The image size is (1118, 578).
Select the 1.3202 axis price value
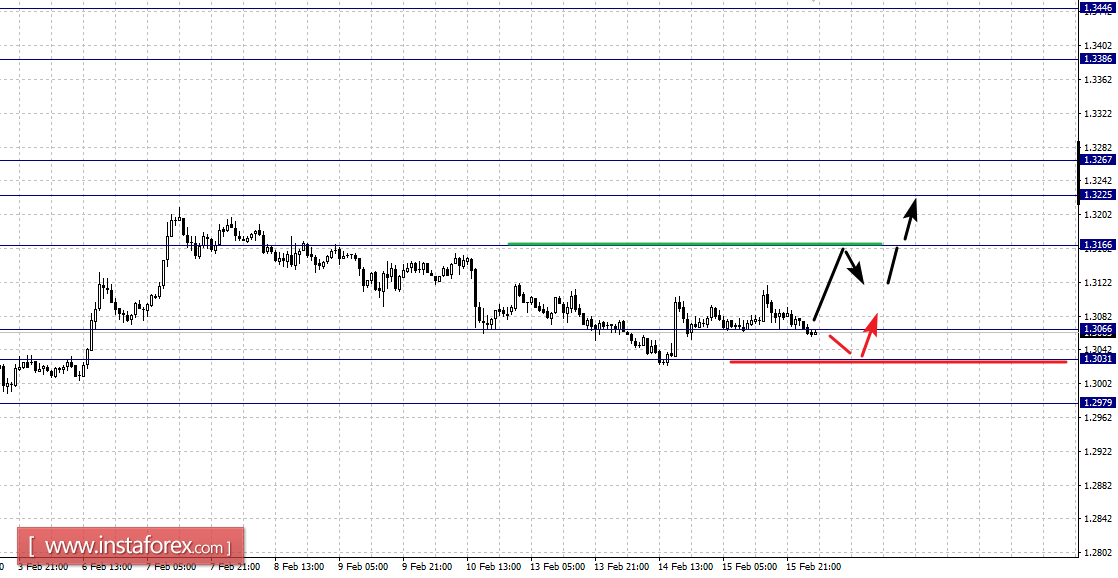click(x=1098, y=215)
